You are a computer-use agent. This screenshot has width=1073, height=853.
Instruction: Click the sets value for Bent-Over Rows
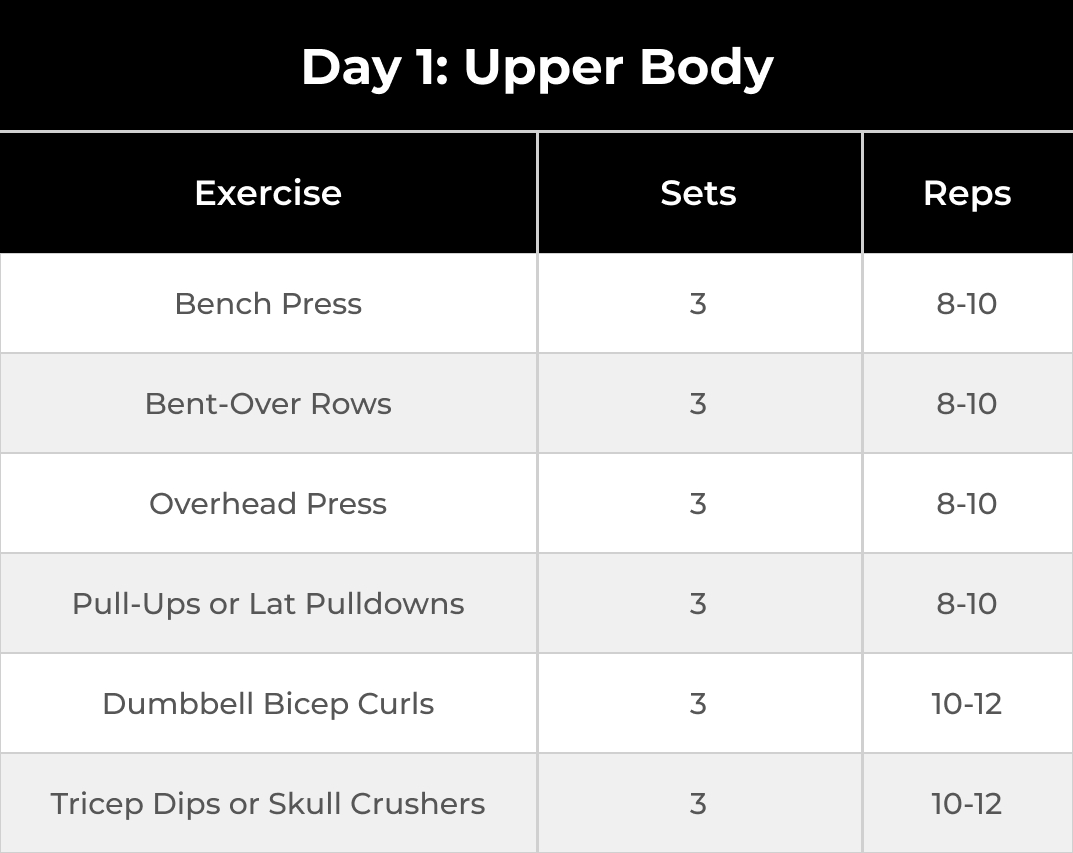pos(698,404)
